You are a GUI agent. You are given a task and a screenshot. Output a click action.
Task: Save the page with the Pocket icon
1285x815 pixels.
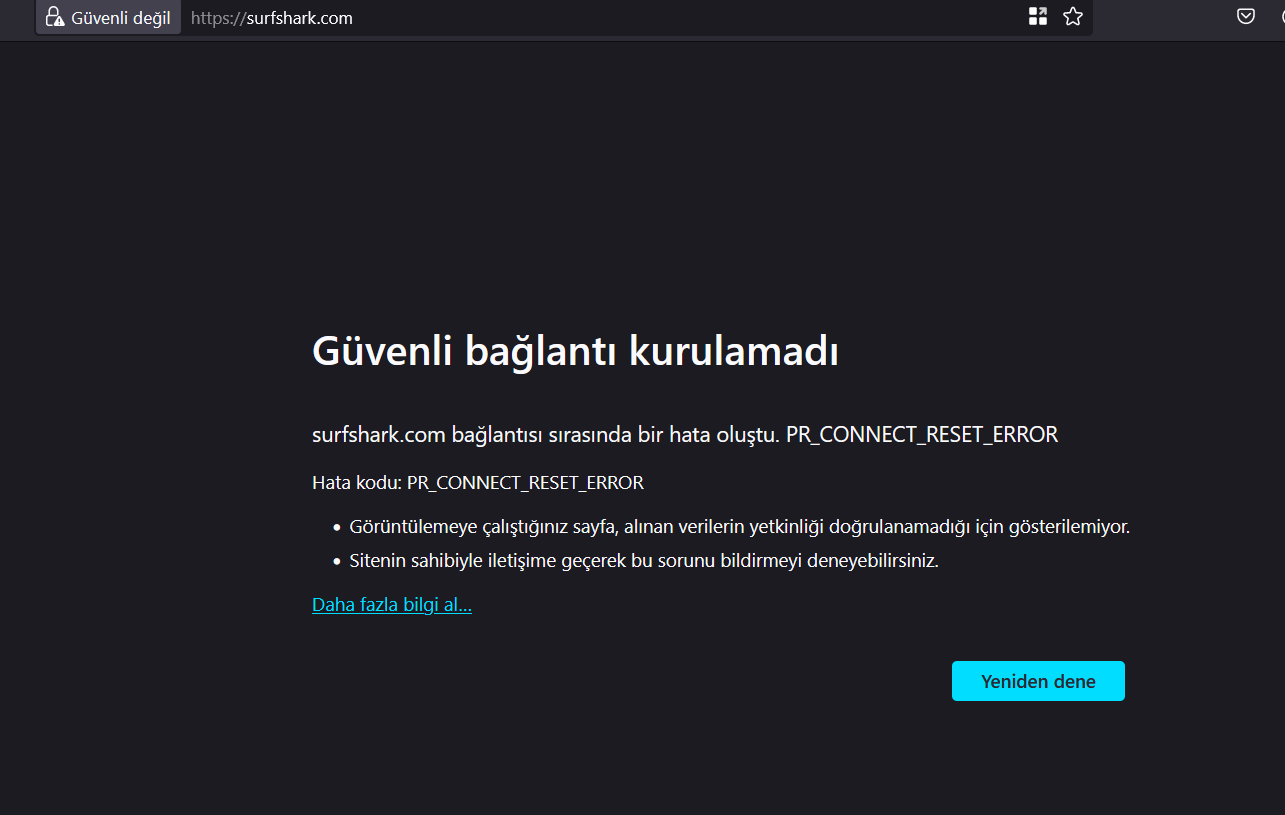click(x=1246, y=16)
